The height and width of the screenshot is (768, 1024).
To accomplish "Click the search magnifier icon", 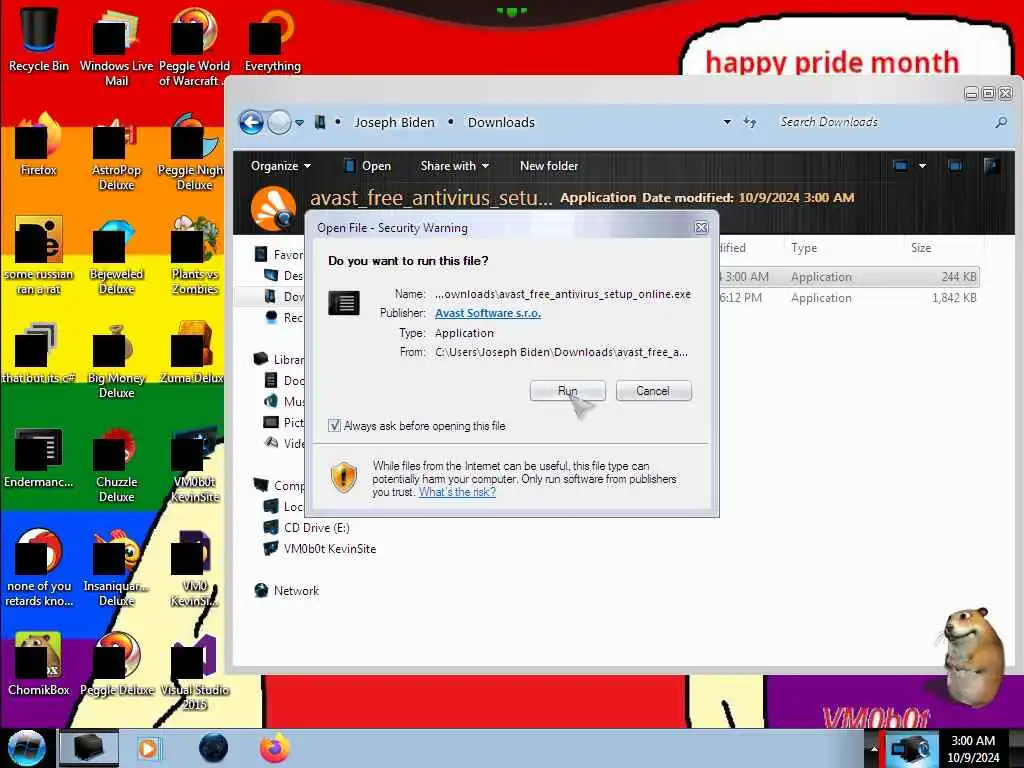I will pos(1000,122).
